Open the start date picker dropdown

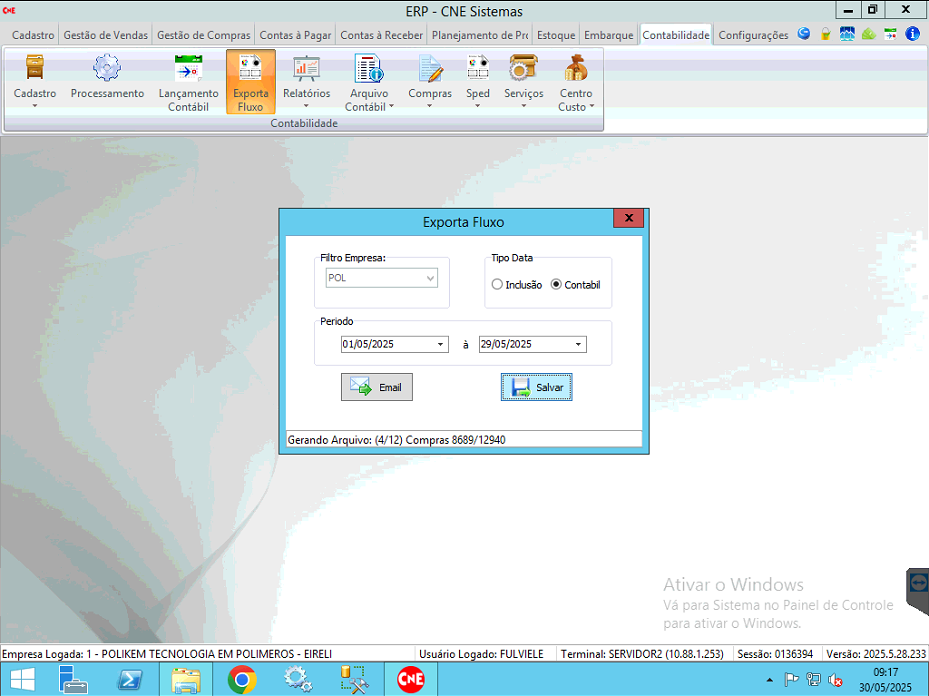tap(441, 345)
